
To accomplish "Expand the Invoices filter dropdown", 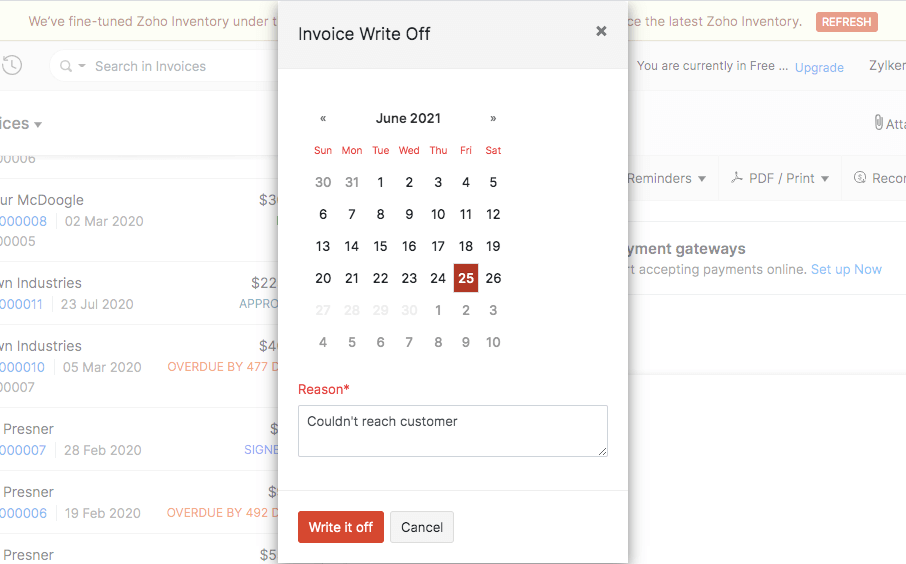I will 38,125.
